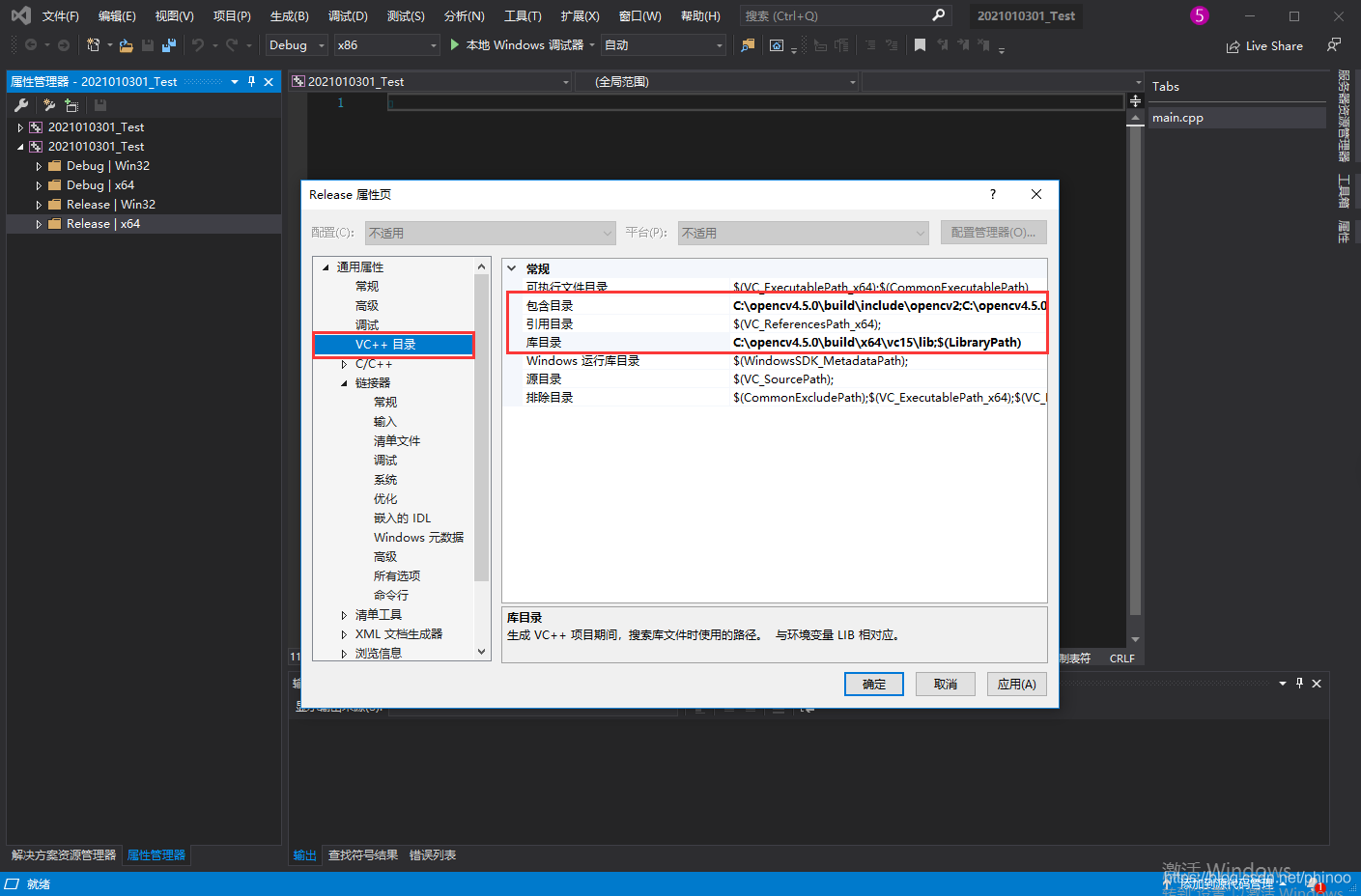
Task: Open the 全局范围 scope dropdown
Action: point(719,82)
